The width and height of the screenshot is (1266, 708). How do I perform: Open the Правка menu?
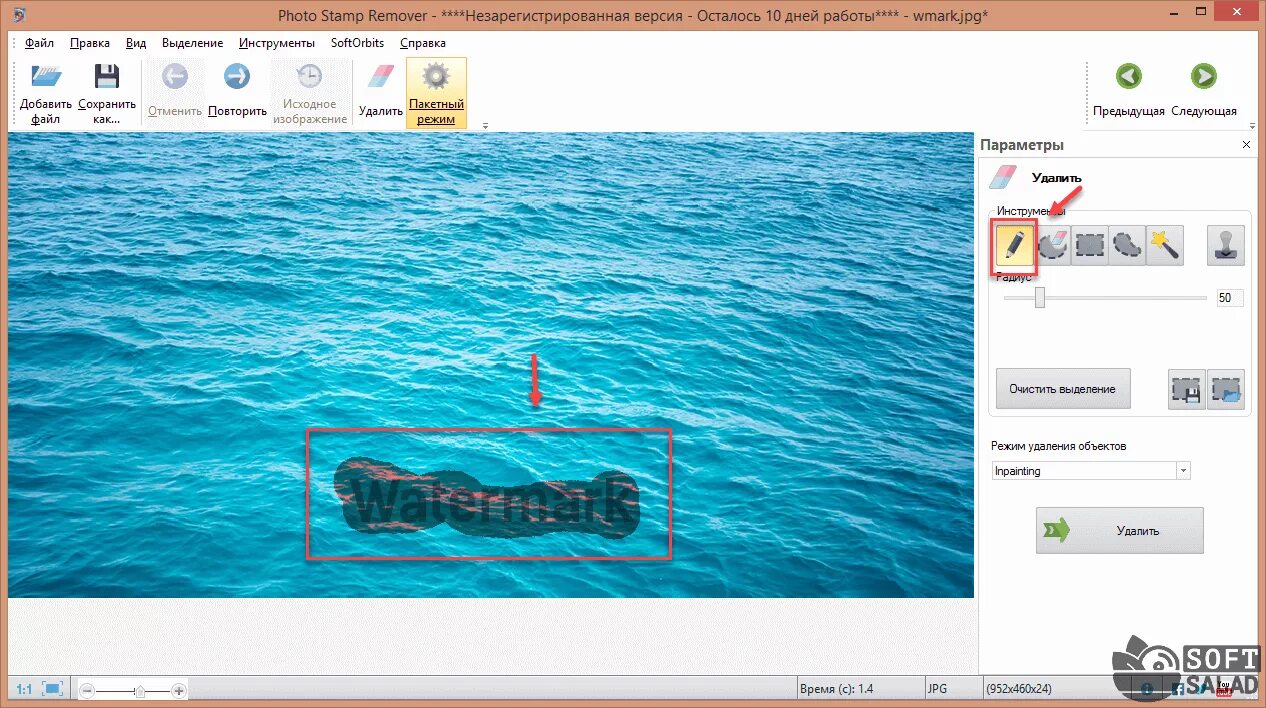(x=90, y=43)
